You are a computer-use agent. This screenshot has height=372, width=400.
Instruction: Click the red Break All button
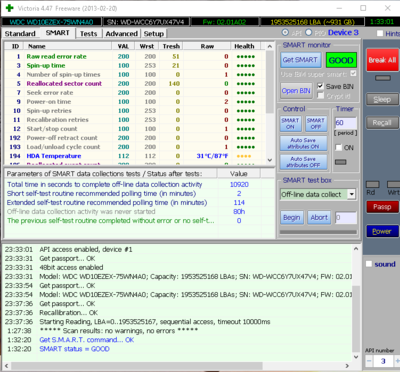point(382,60)
